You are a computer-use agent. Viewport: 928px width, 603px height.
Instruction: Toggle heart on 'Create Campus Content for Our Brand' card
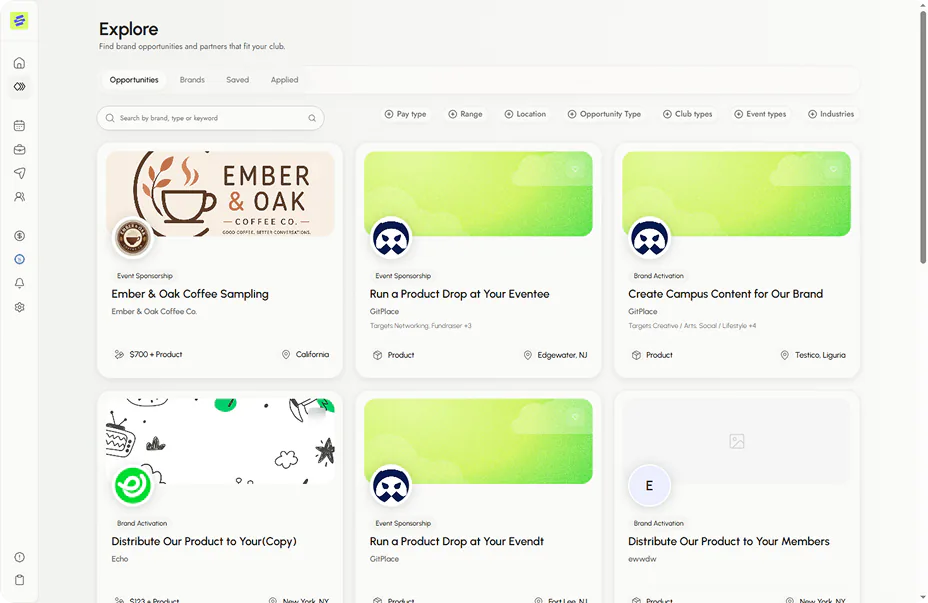(x=833, y=170)
